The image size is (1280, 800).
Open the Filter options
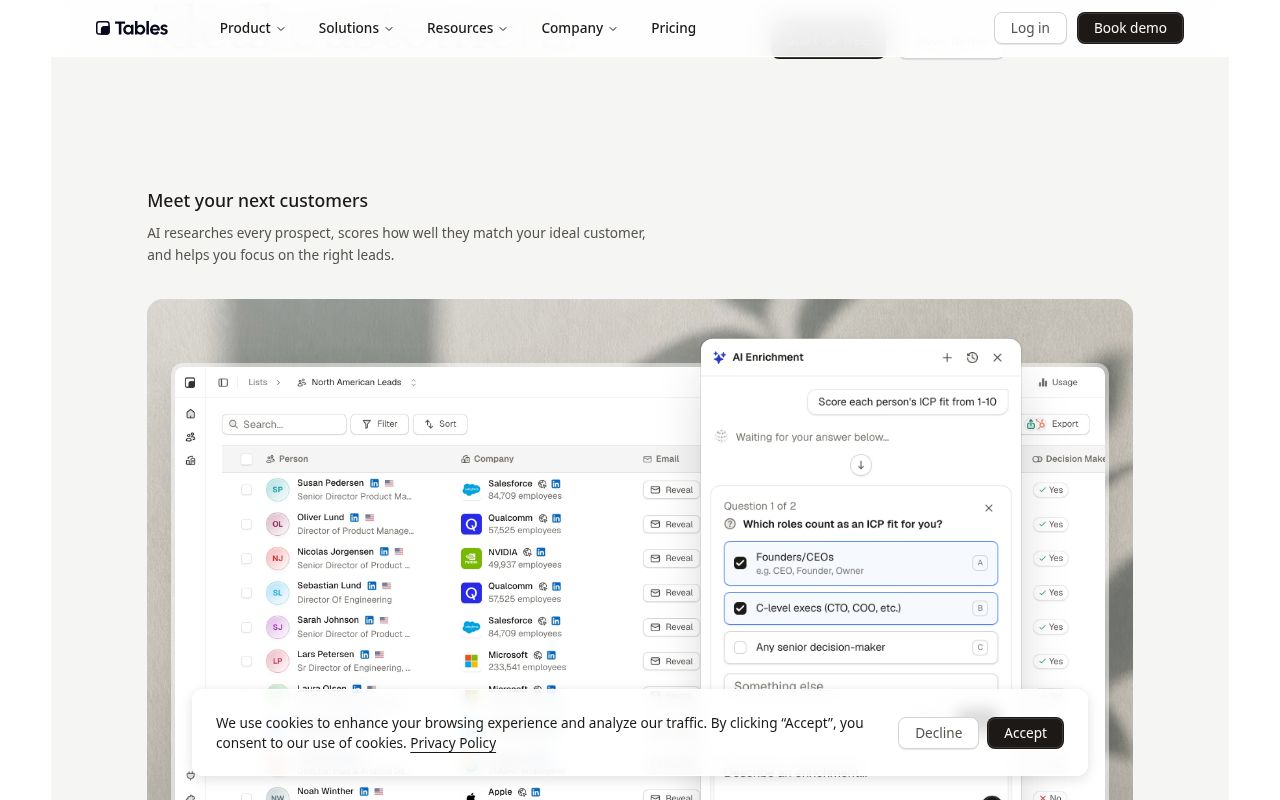click(x=379, y=424)
